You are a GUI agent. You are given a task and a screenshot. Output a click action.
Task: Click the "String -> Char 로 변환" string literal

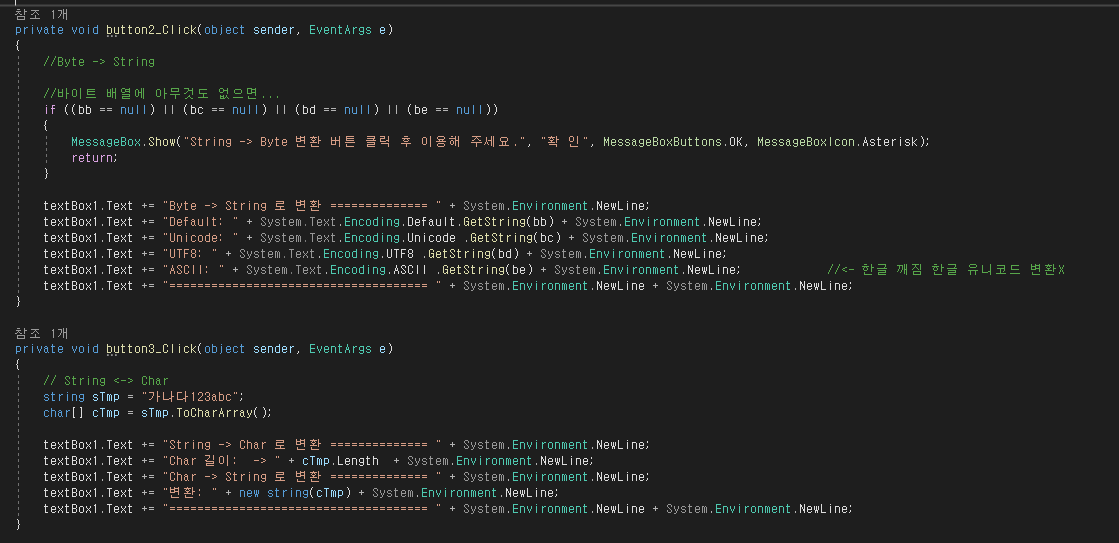point(301,445)
